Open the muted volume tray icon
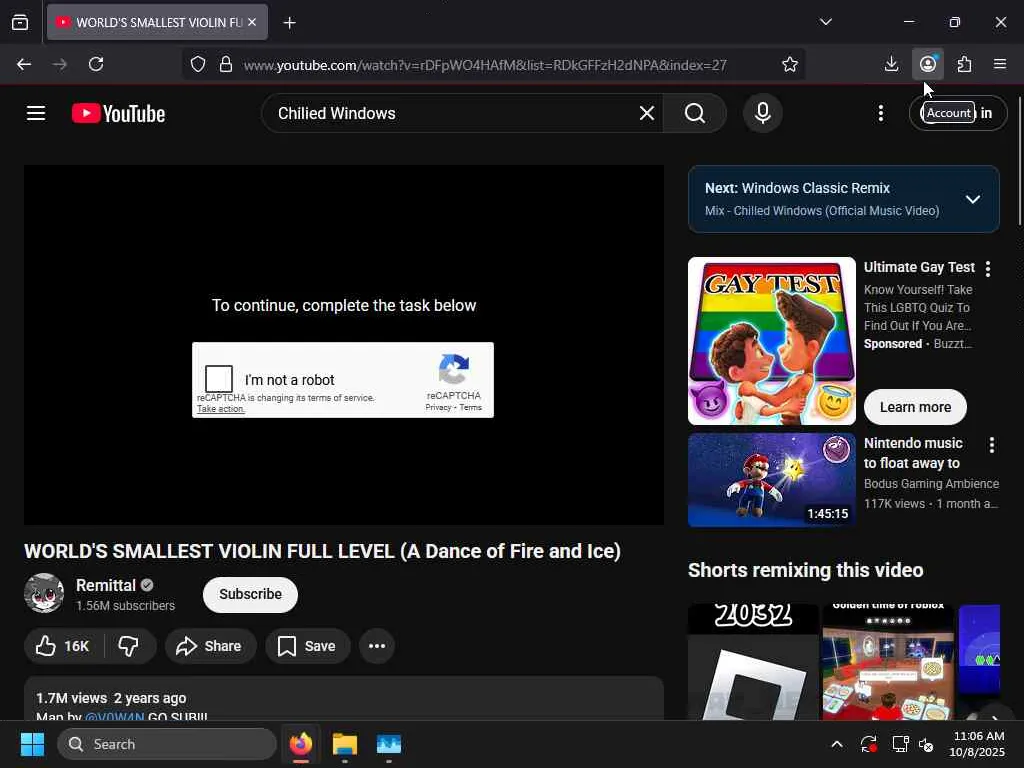 pyautogui.click(x=925, y=744)
